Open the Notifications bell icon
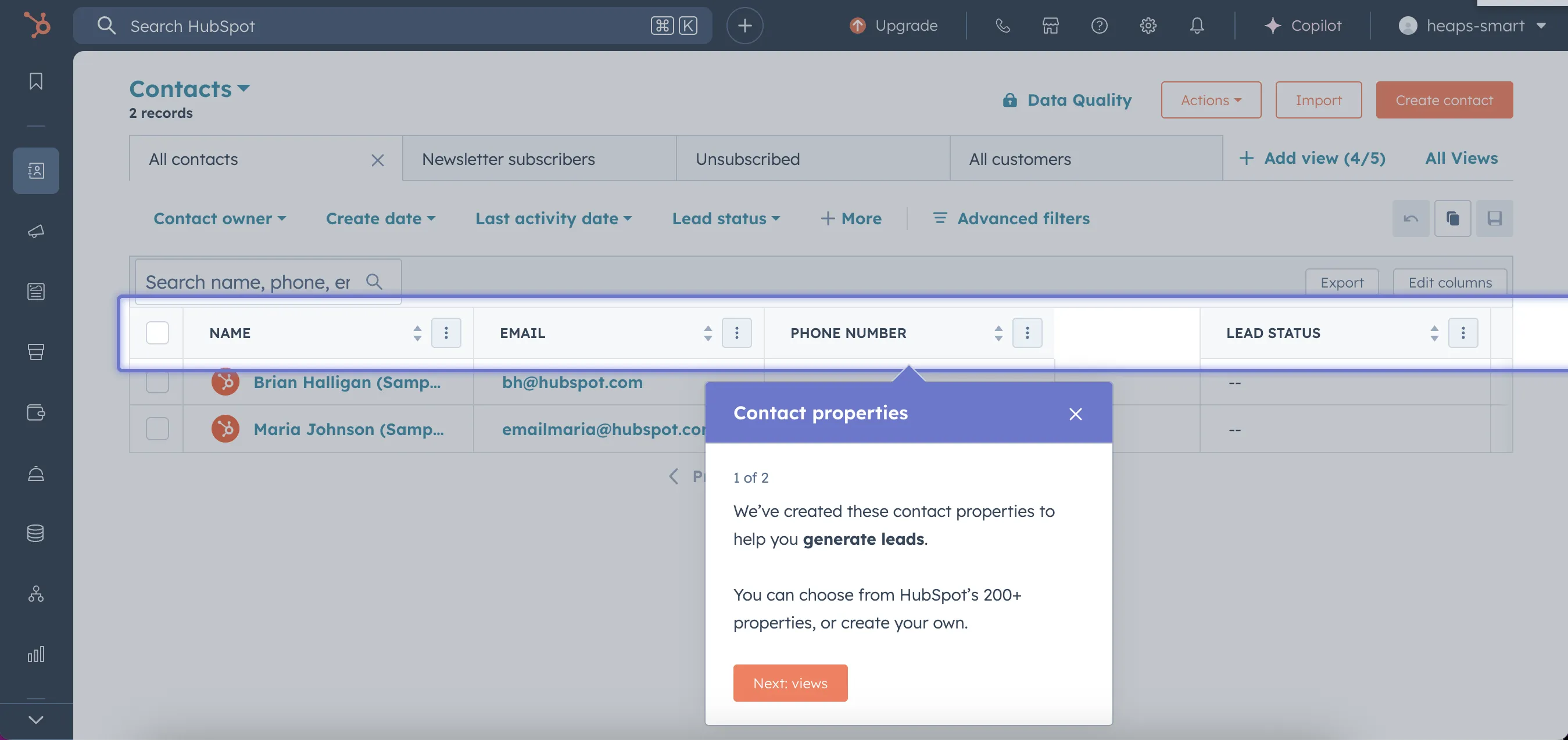 pyautogui.click(x=1197, y=26)
